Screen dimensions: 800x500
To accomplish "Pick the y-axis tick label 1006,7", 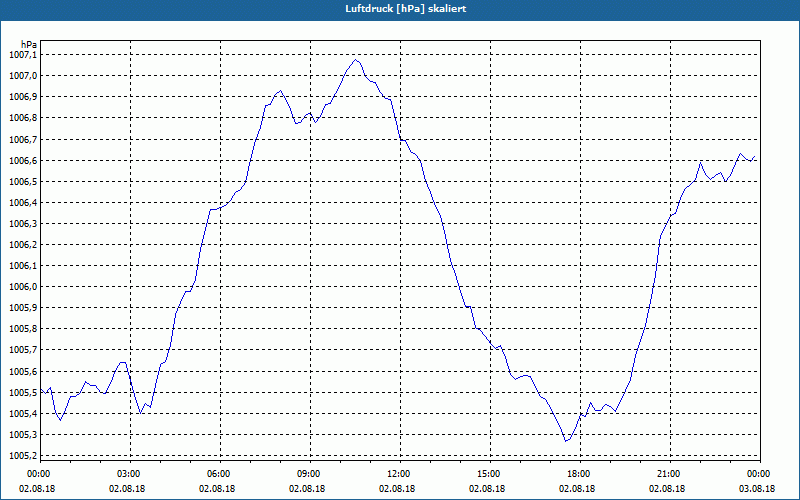I will point(23,139).
